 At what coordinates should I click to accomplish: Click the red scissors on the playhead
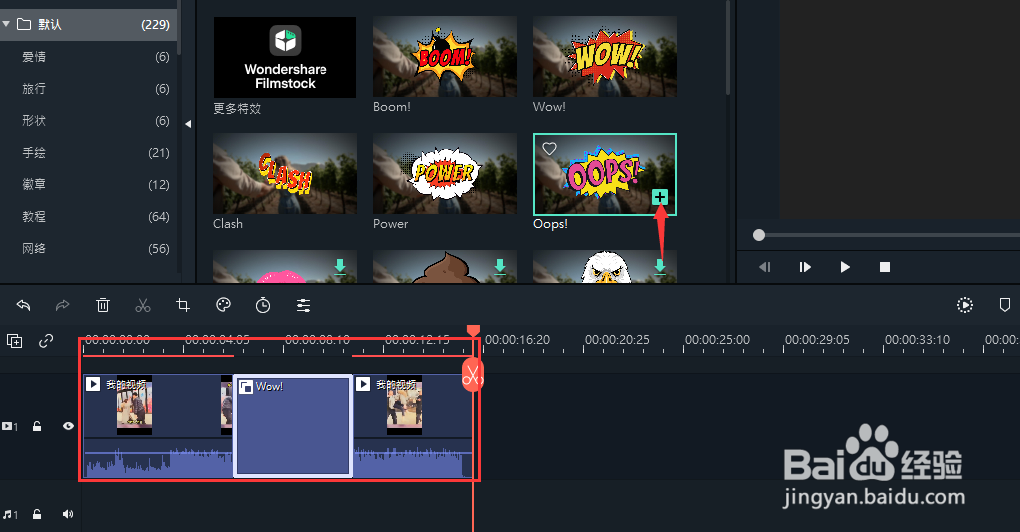[x=473, y=375]
